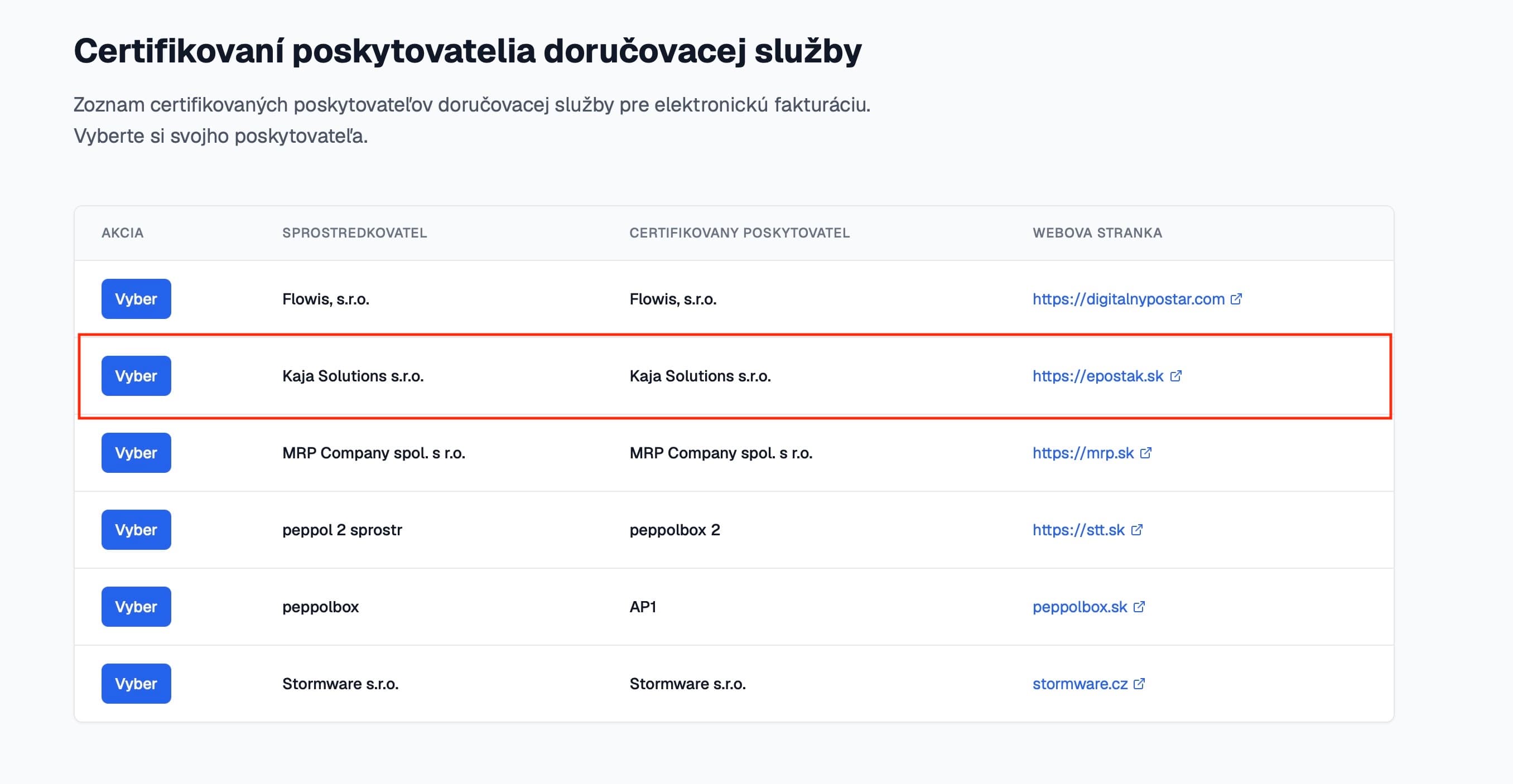Click CERTIFIKOVANY POSKYTOVATEL column header

pos(739,233)
